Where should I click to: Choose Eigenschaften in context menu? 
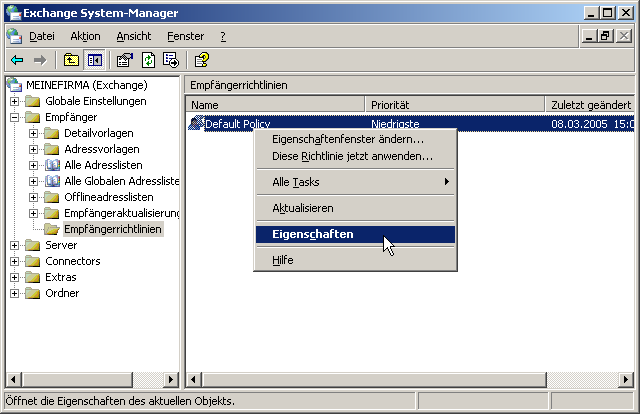click(x=355, y=234)
